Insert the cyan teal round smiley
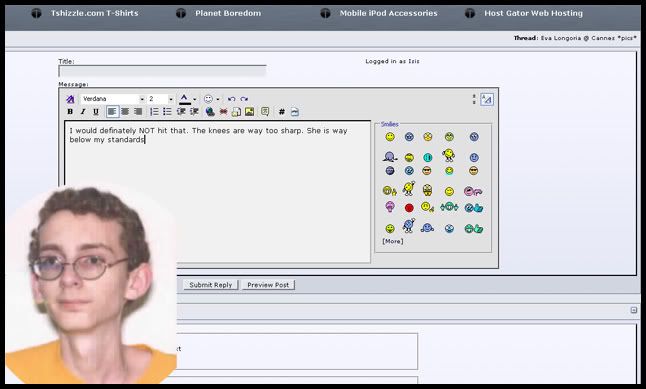This screenshot has height=389, width=646. pos(428,157)
